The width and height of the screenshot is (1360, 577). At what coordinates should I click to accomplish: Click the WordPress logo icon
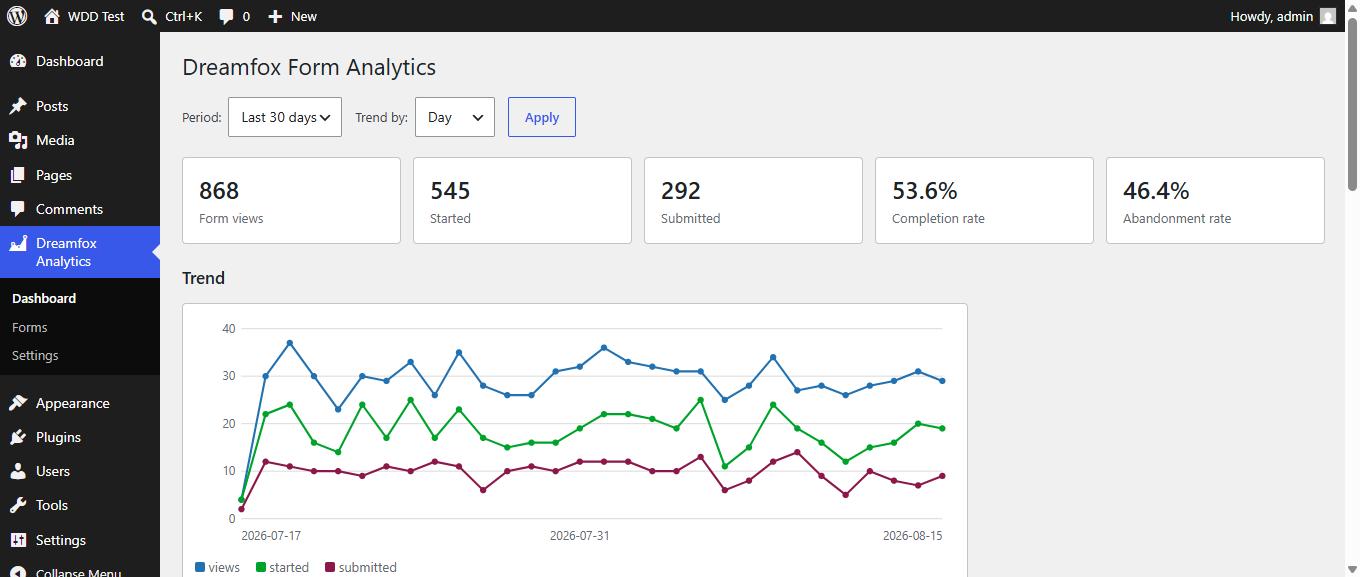click(x=17, y=16)
